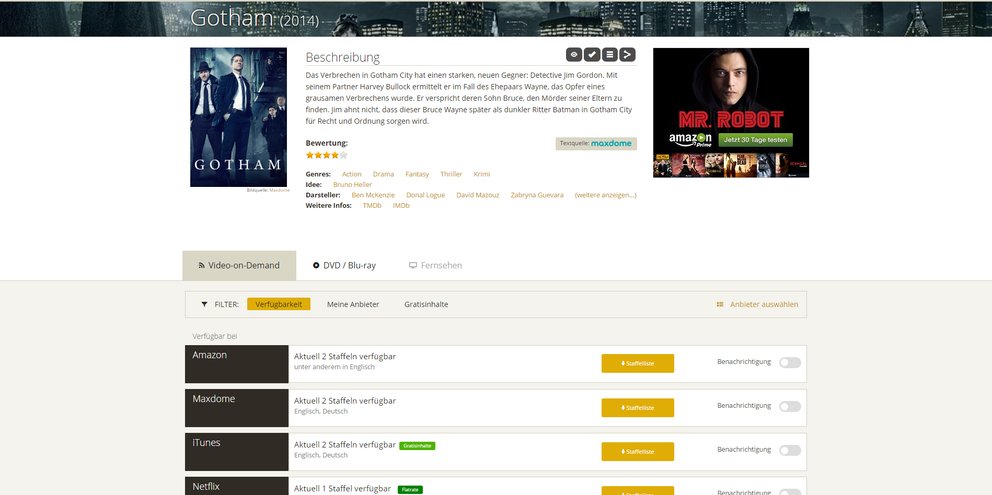Open the TMDb info link
992x495 pixels.
click(x=372, y=206)
